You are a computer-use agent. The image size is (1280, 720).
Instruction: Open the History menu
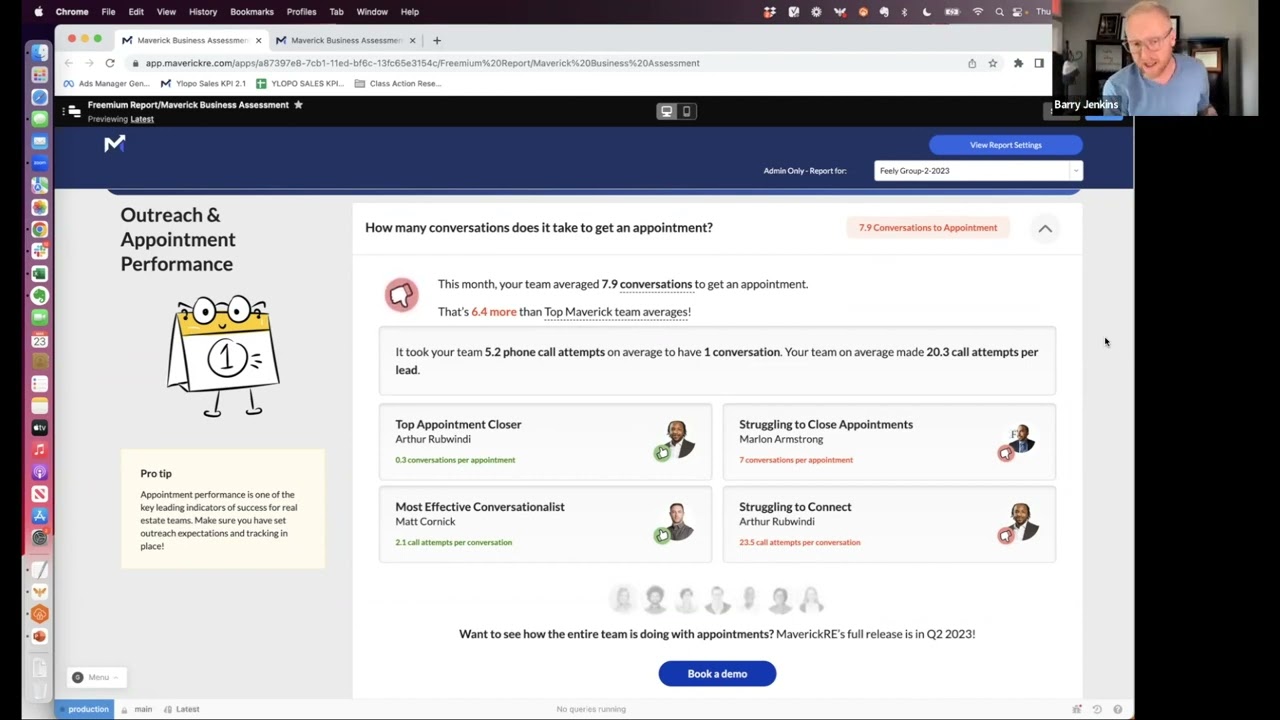tap(203, 11)
